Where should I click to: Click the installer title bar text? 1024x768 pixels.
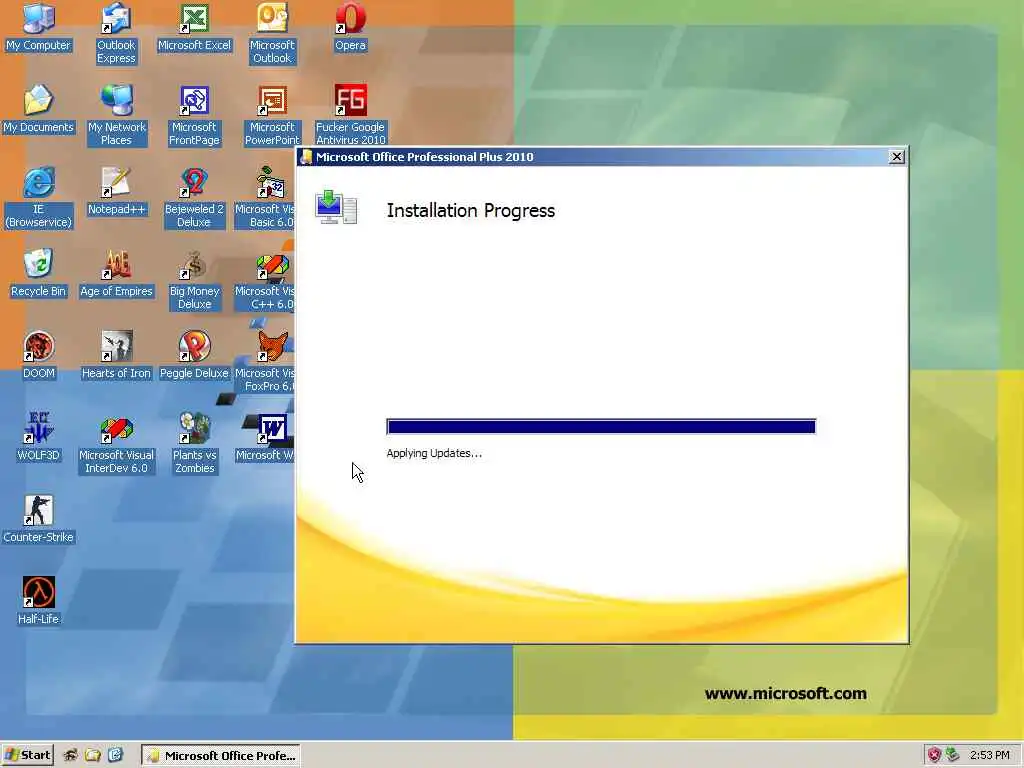424,157
